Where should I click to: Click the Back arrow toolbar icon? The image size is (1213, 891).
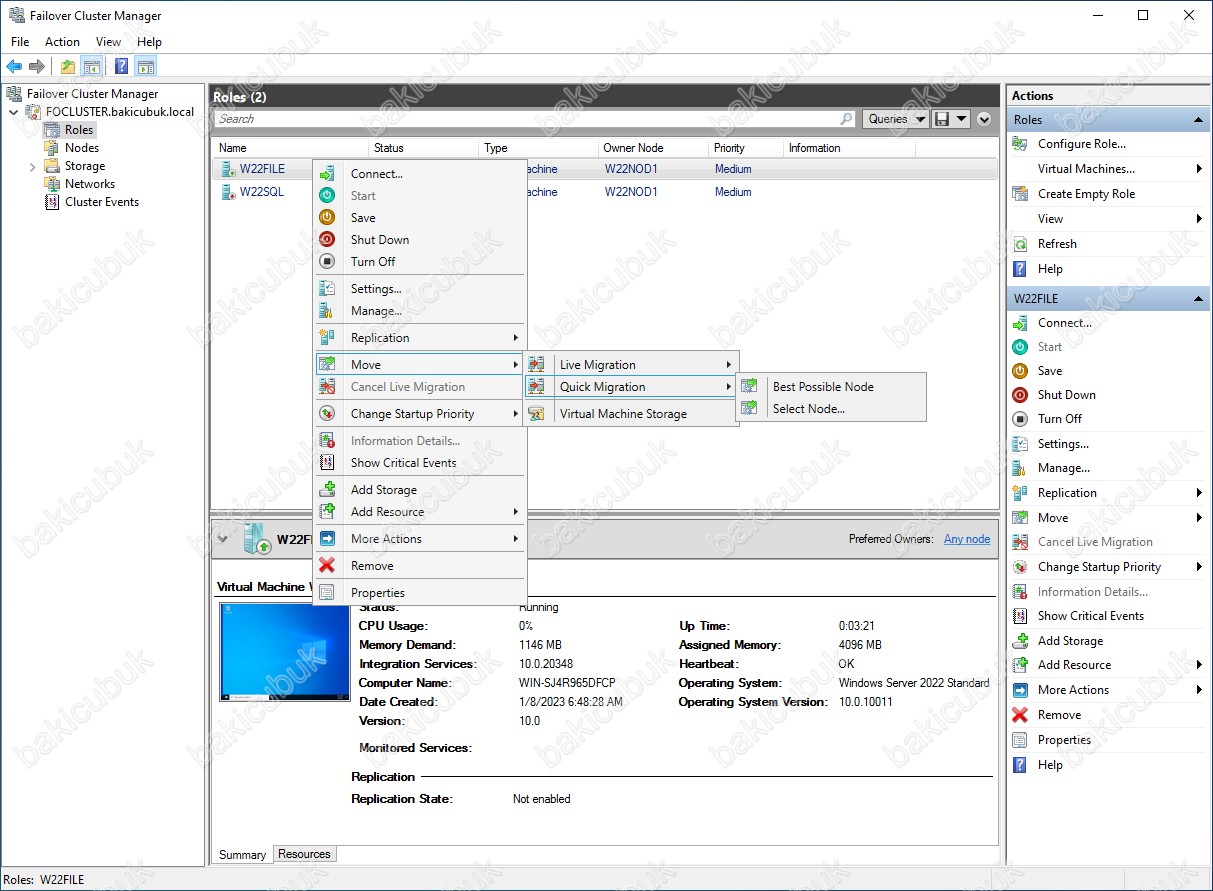point(14,67)
